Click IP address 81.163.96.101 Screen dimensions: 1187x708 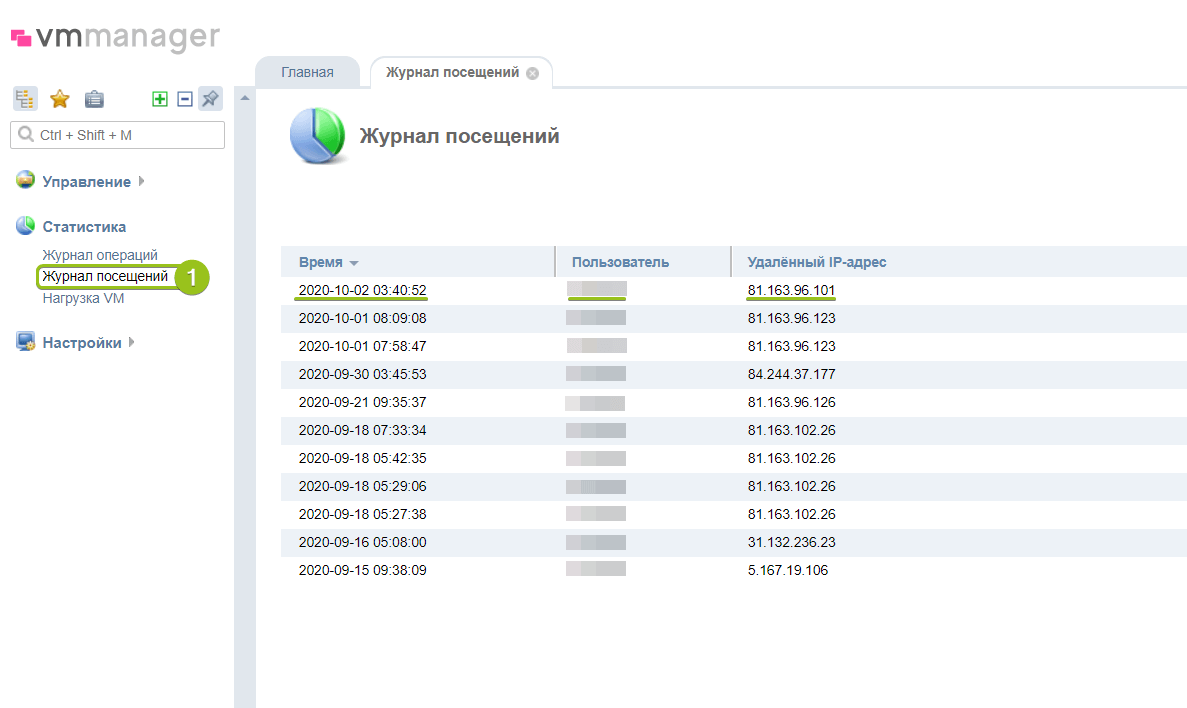click(x=791, y=291)
